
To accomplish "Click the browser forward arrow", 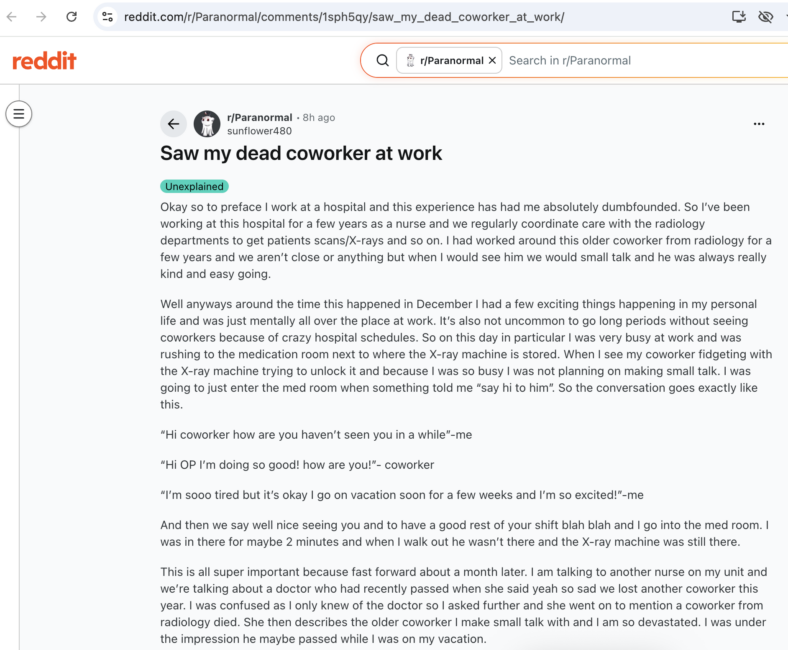I will 41,17.
